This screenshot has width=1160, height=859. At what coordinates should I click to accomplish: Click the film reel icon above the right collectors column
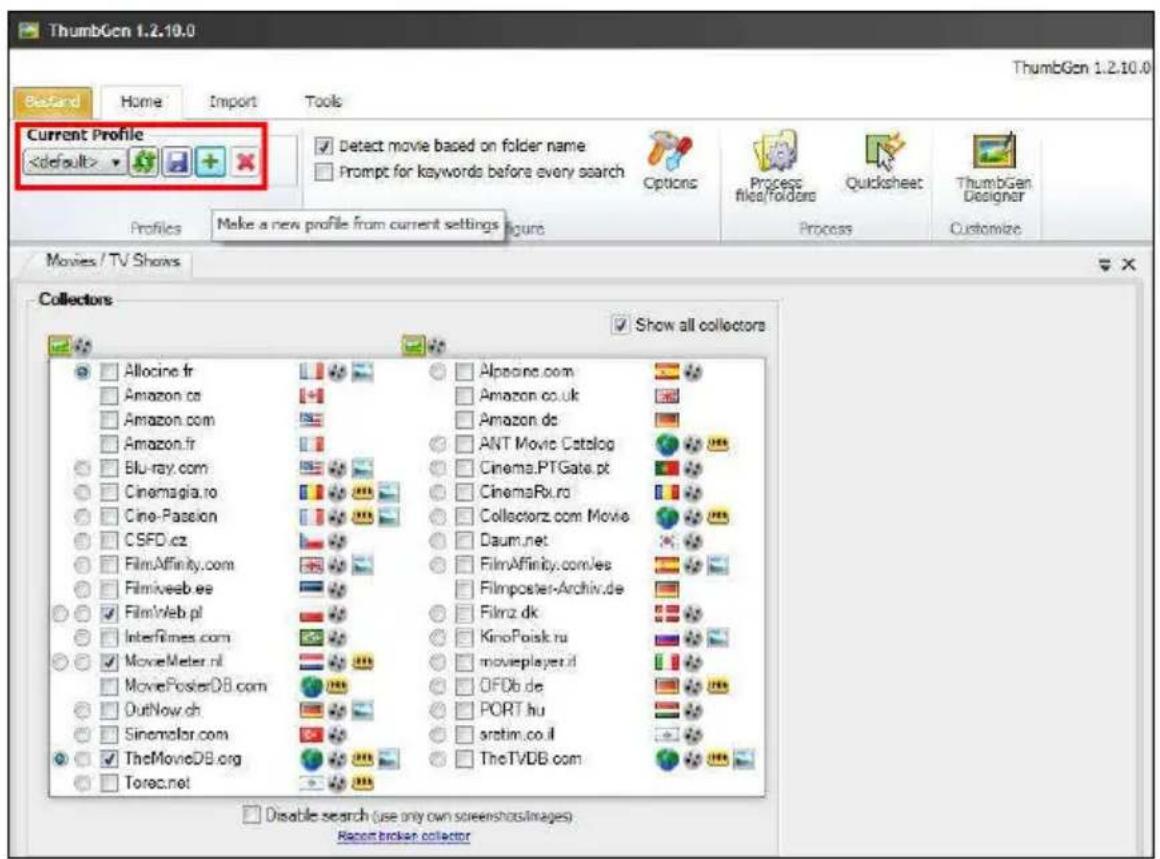[x=436, y=346]
